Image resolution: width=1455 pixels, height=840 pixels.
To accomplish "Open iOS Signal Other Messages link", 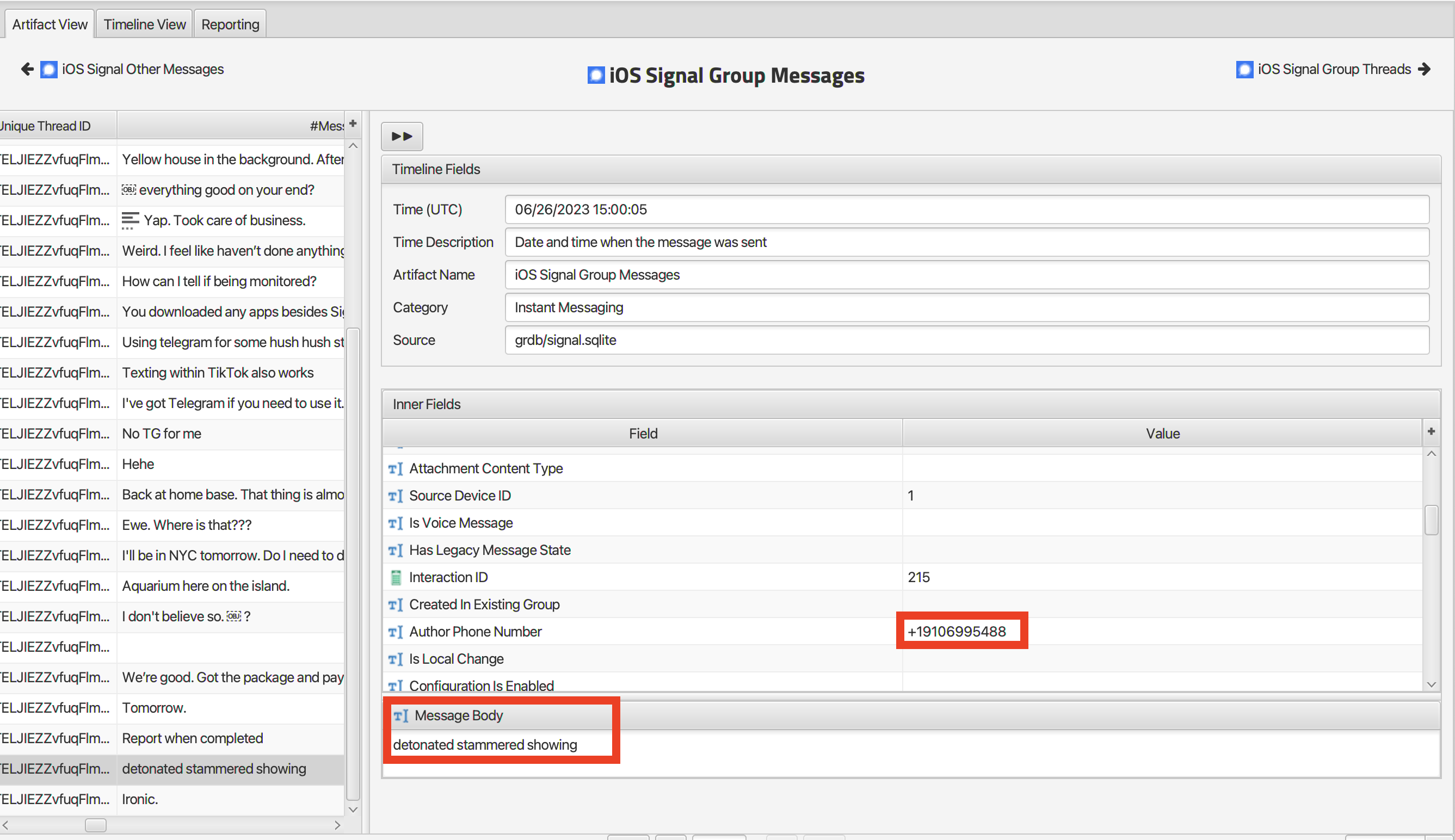I will tap(143, 69).
